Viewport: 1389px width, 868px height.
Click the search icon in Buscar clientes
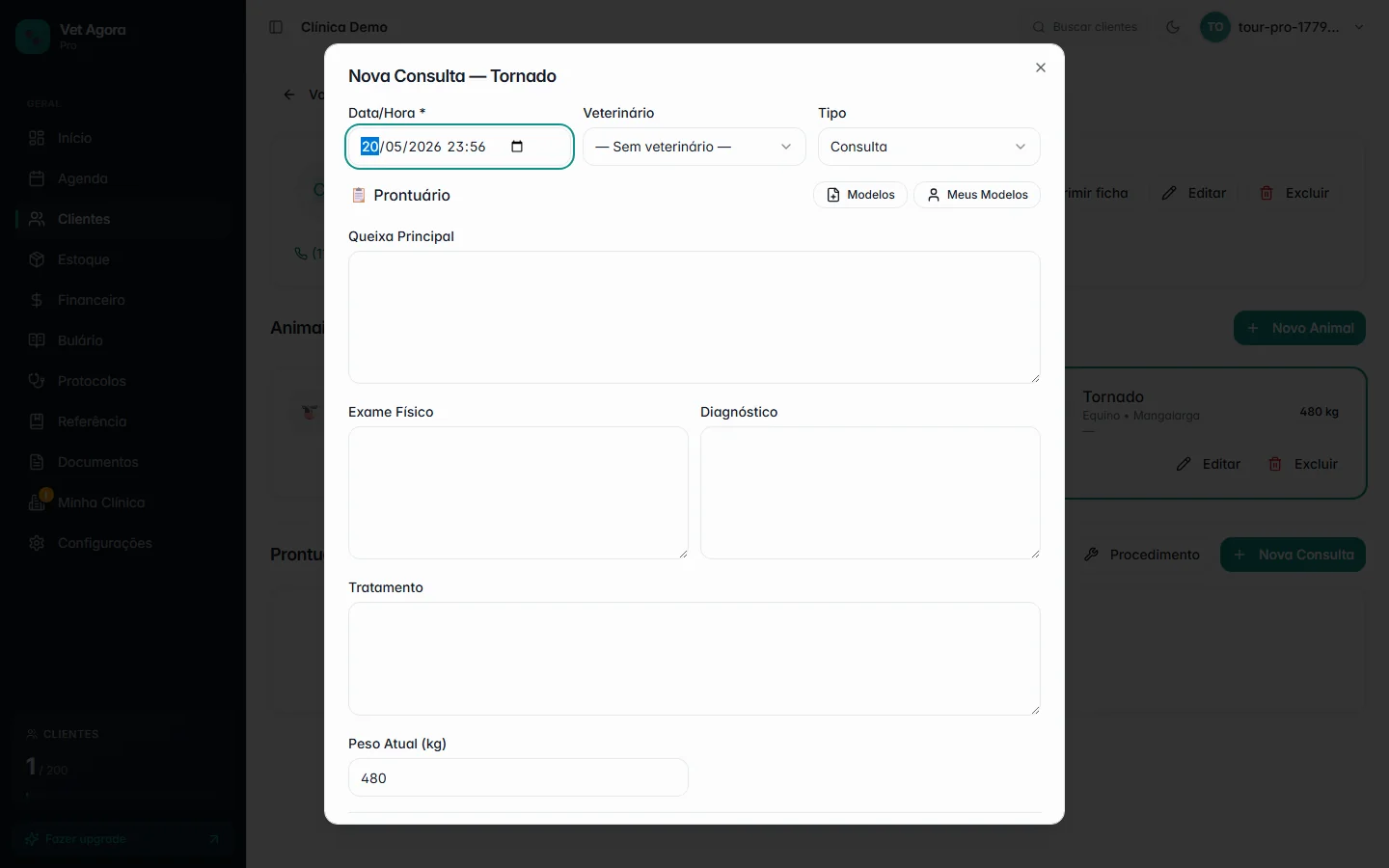coord(1039,27)
